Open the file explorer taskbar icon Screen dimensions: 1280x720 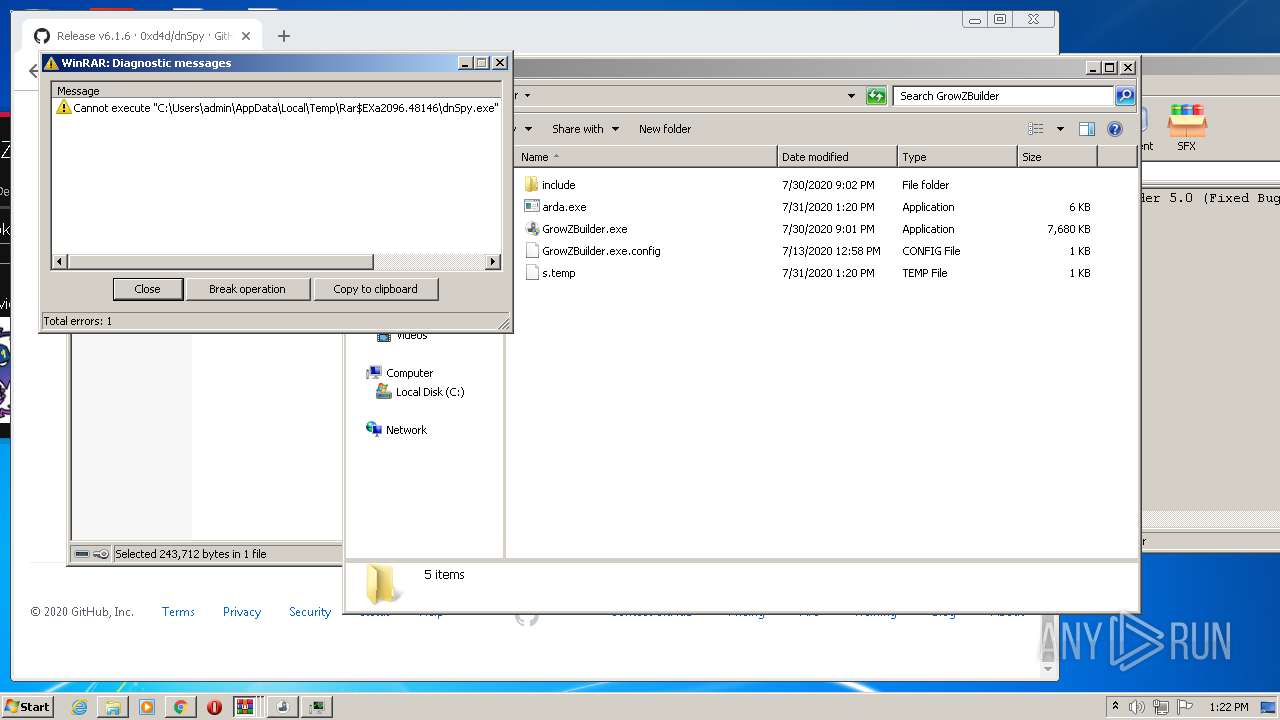pos(112,707)
